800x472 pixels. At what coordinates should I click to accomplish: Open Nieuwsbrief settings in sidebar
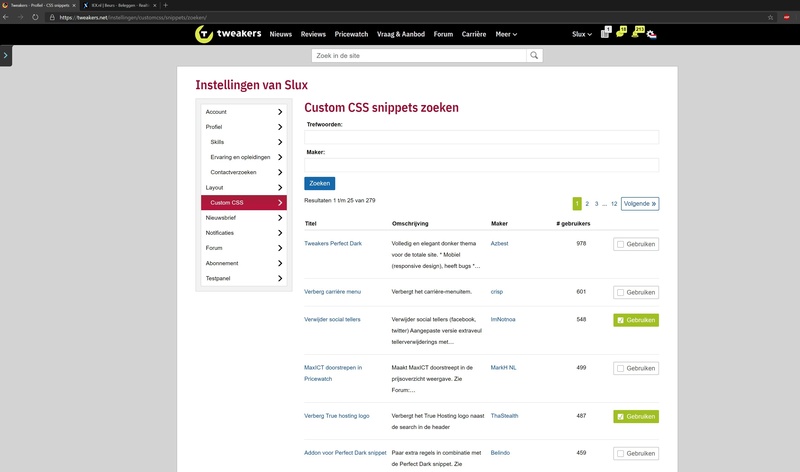click(244, 217)
